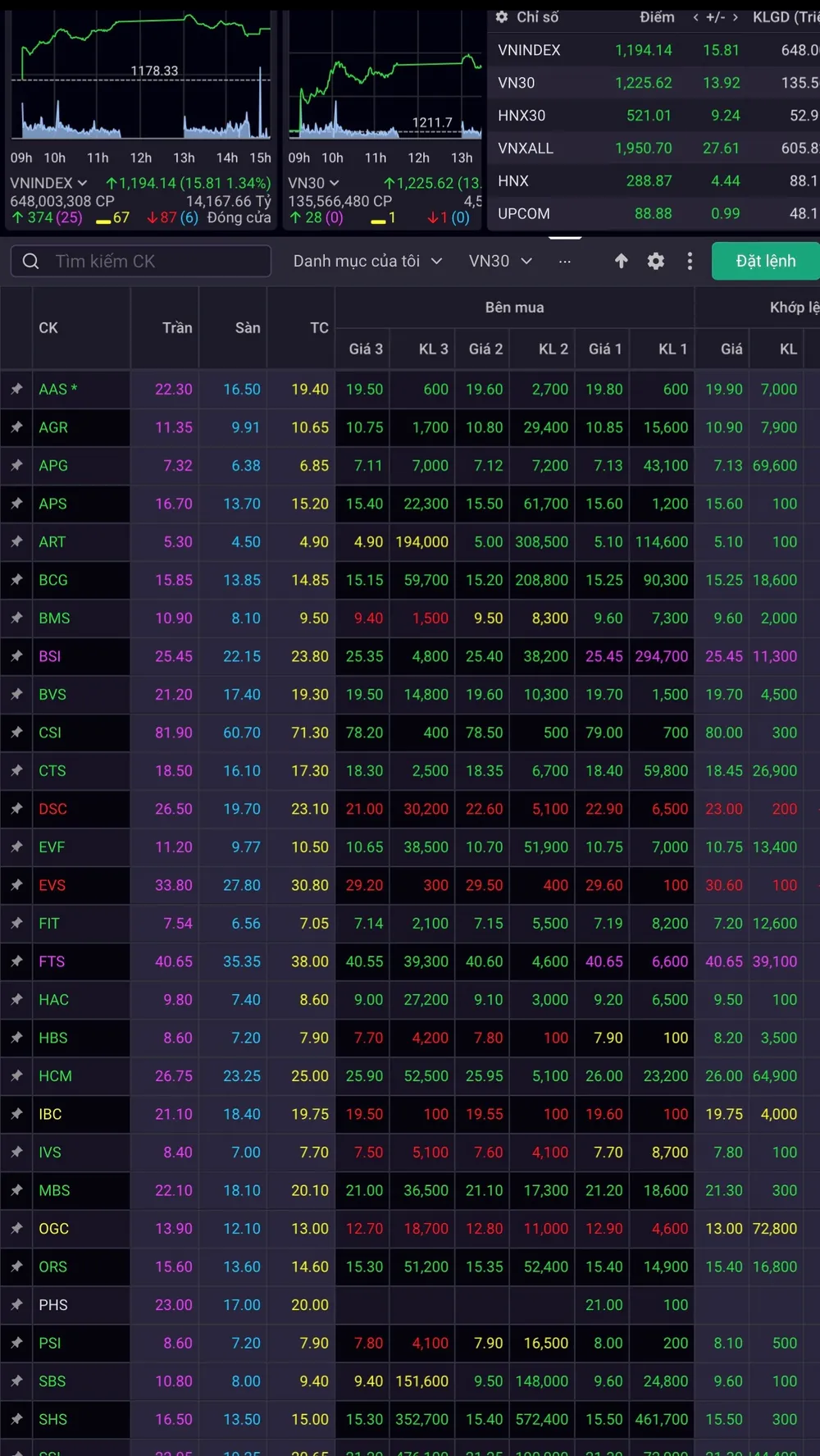Open the Danh mục của tôi dropdown
Screen dimensions: 820x1456
tap(367, 261)
